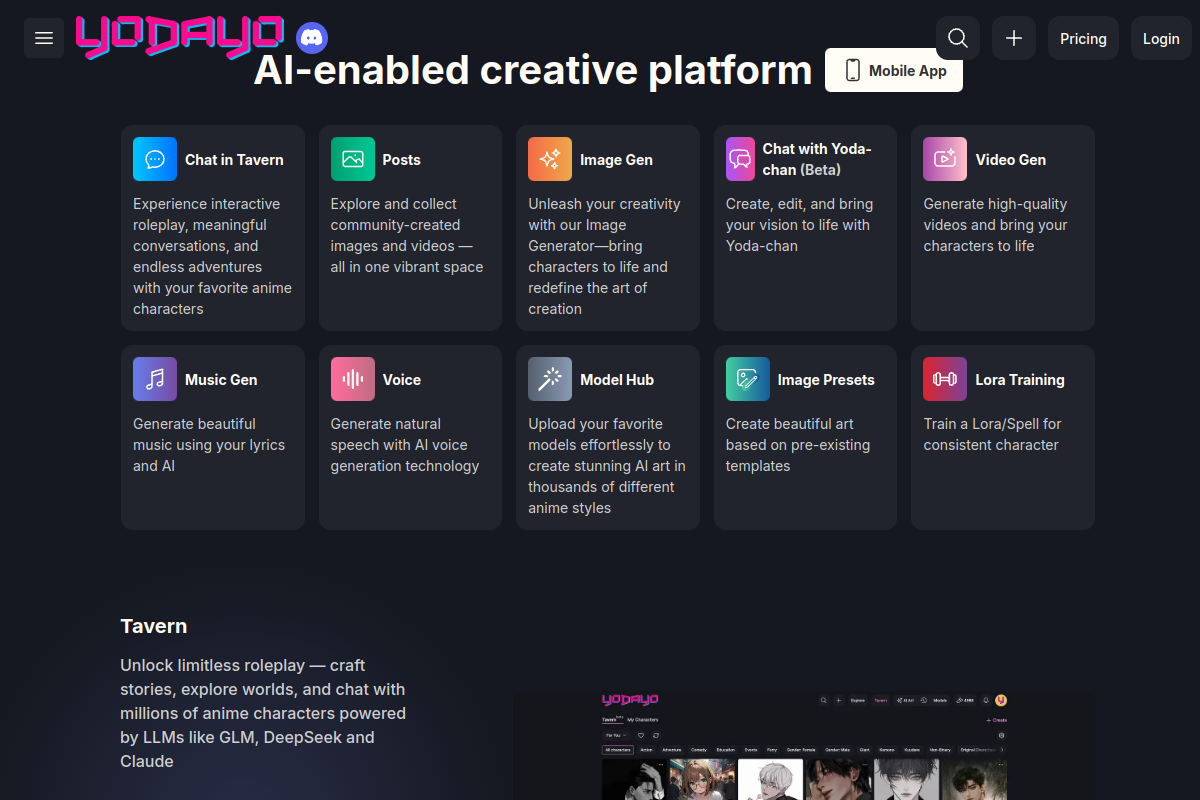The image size is (1200, 800).
Task: Click the Image Gen sparkle icon
Action: (x=550, y=159)
